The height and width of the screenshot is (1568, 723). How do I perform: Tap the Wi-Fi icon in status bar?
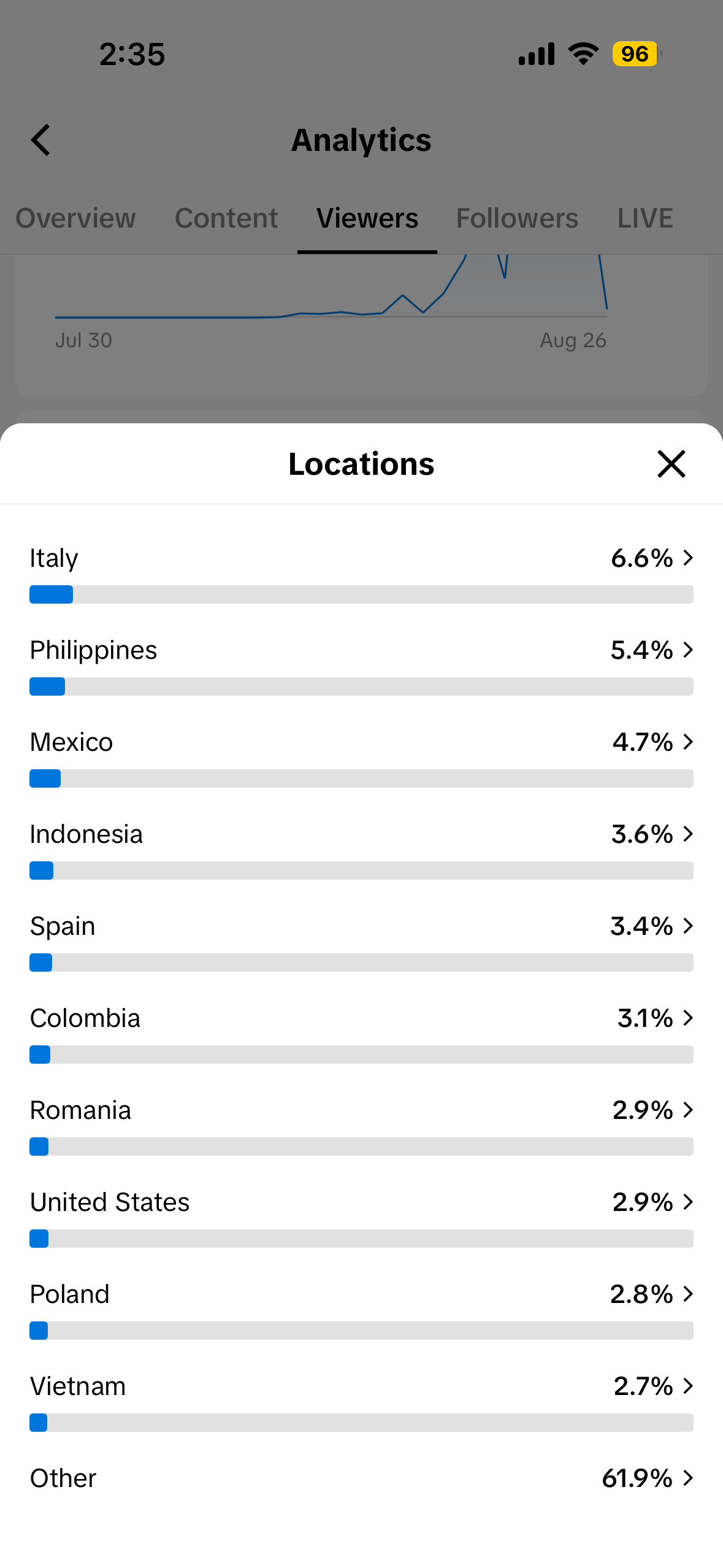click(583, 54)
